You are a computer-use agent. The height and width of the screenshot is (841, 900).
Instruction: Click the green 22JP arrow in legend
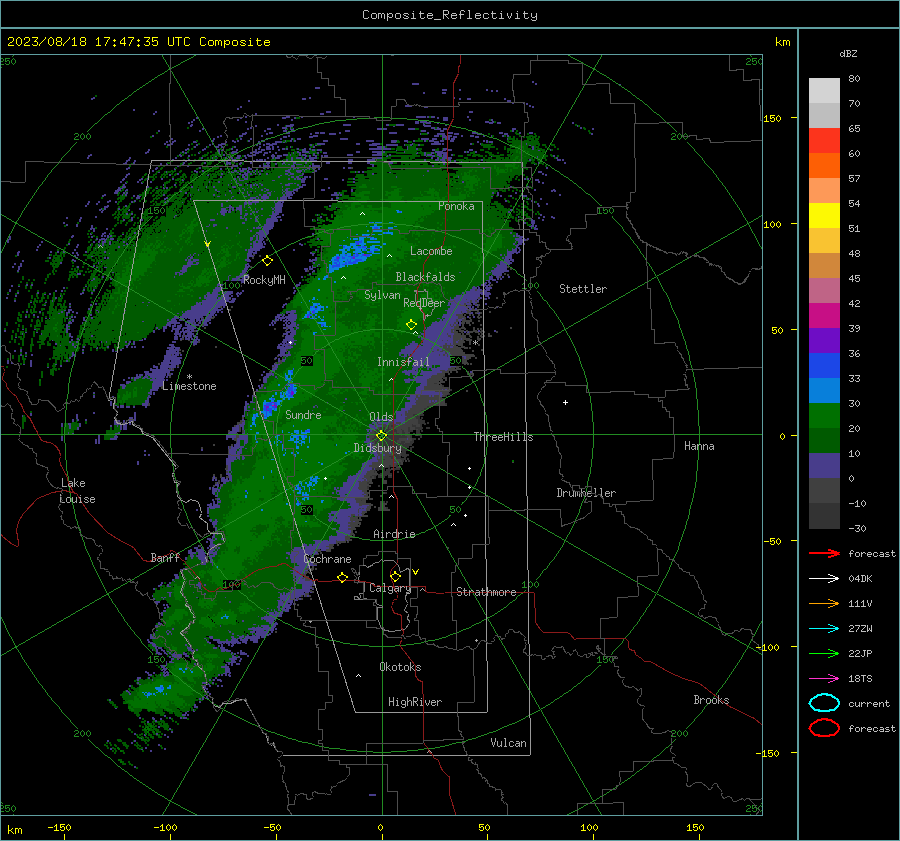pos(824,653)
